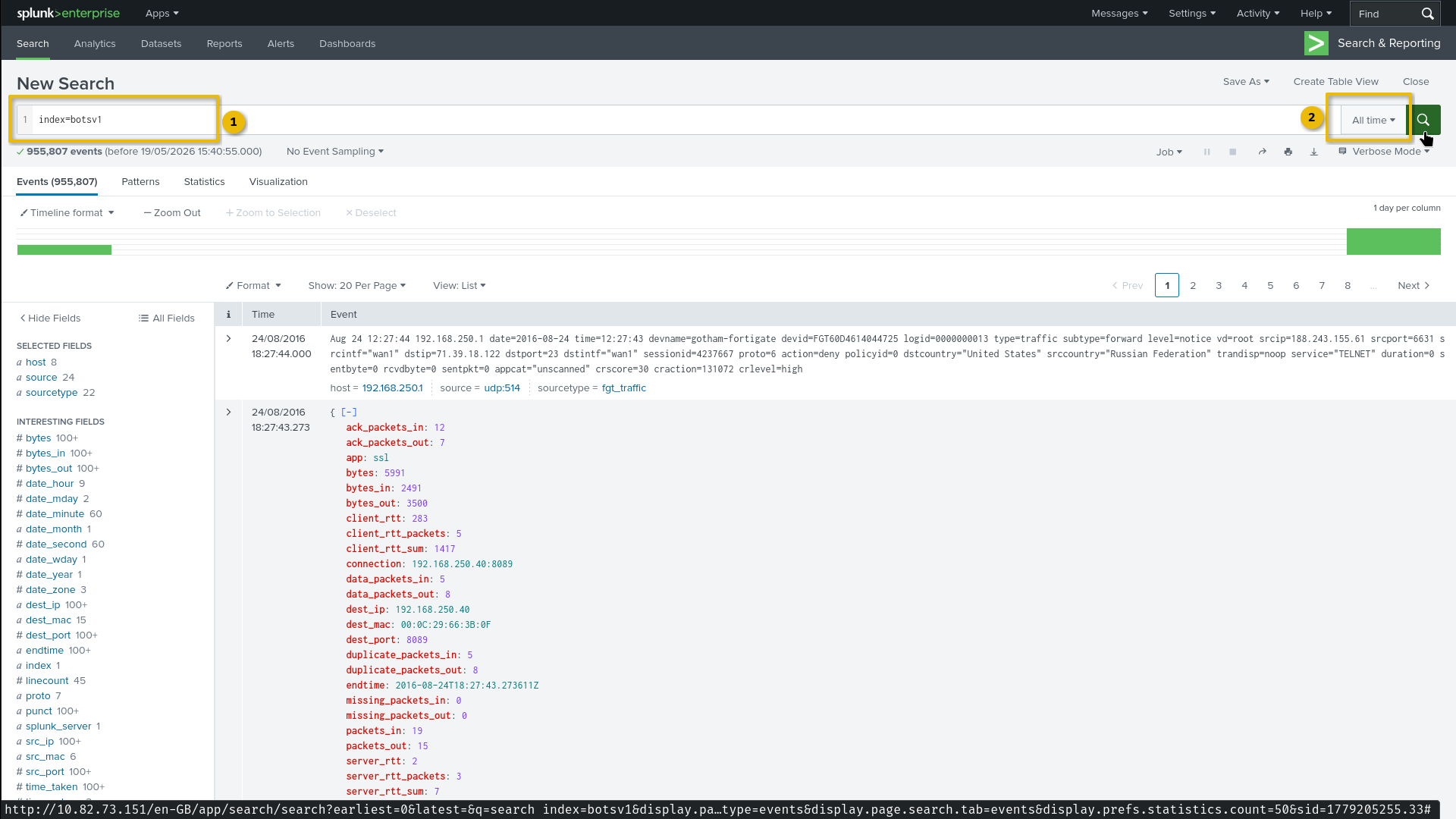
Task: Open the sourcetype selected field
Action: pos(52,393)
